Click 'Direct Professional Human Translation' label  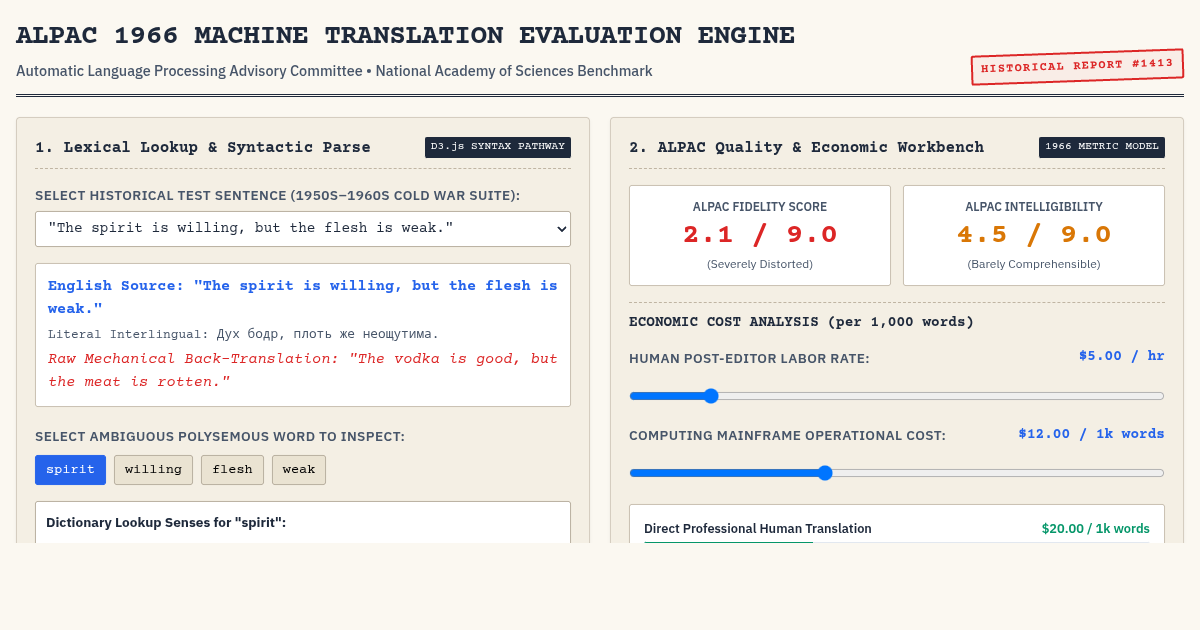click(x=758, y=529)
